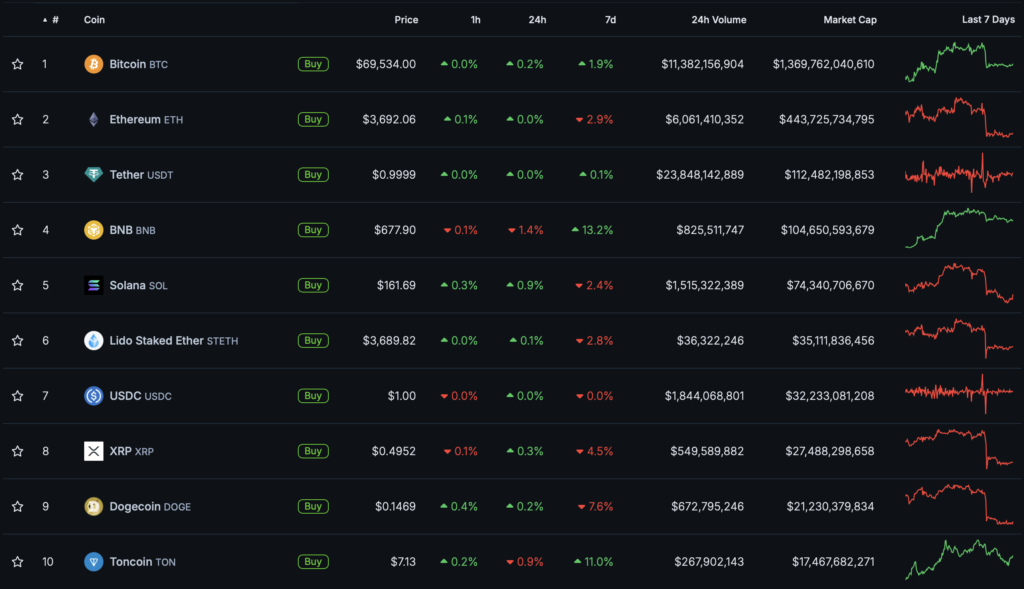The width and height of the screenshot is (1024, 589).
Task: Sort by 24h Volume column header
Action: coord(717,20)
